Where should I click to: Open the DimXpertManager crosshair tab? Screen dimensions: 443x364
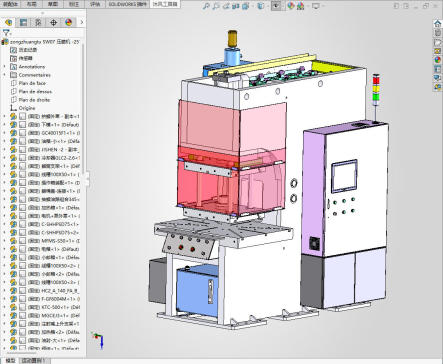coord(53,22)
